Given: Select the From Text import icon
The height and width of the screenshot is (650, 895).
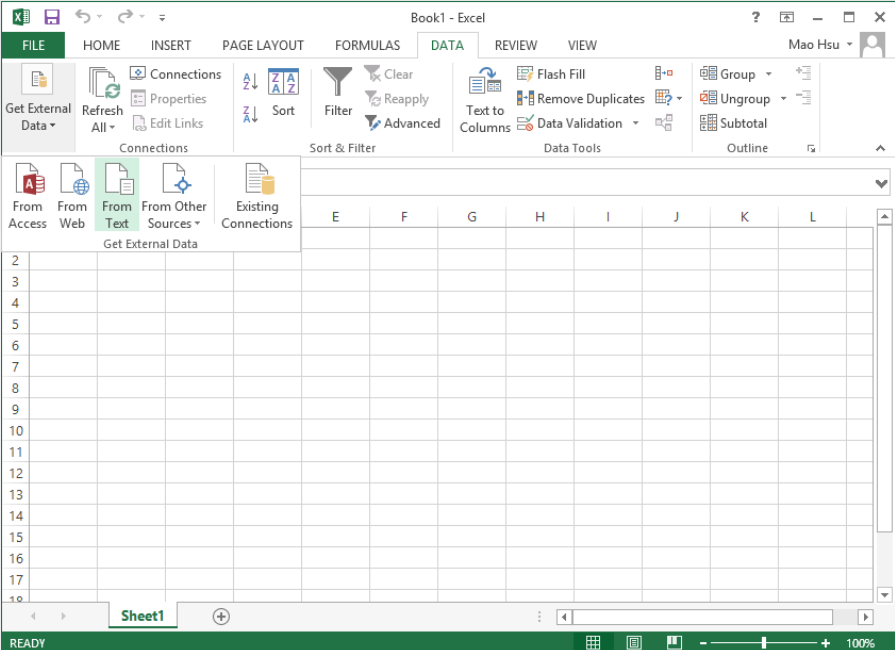Looking at the screenshot, I should 117,196.
